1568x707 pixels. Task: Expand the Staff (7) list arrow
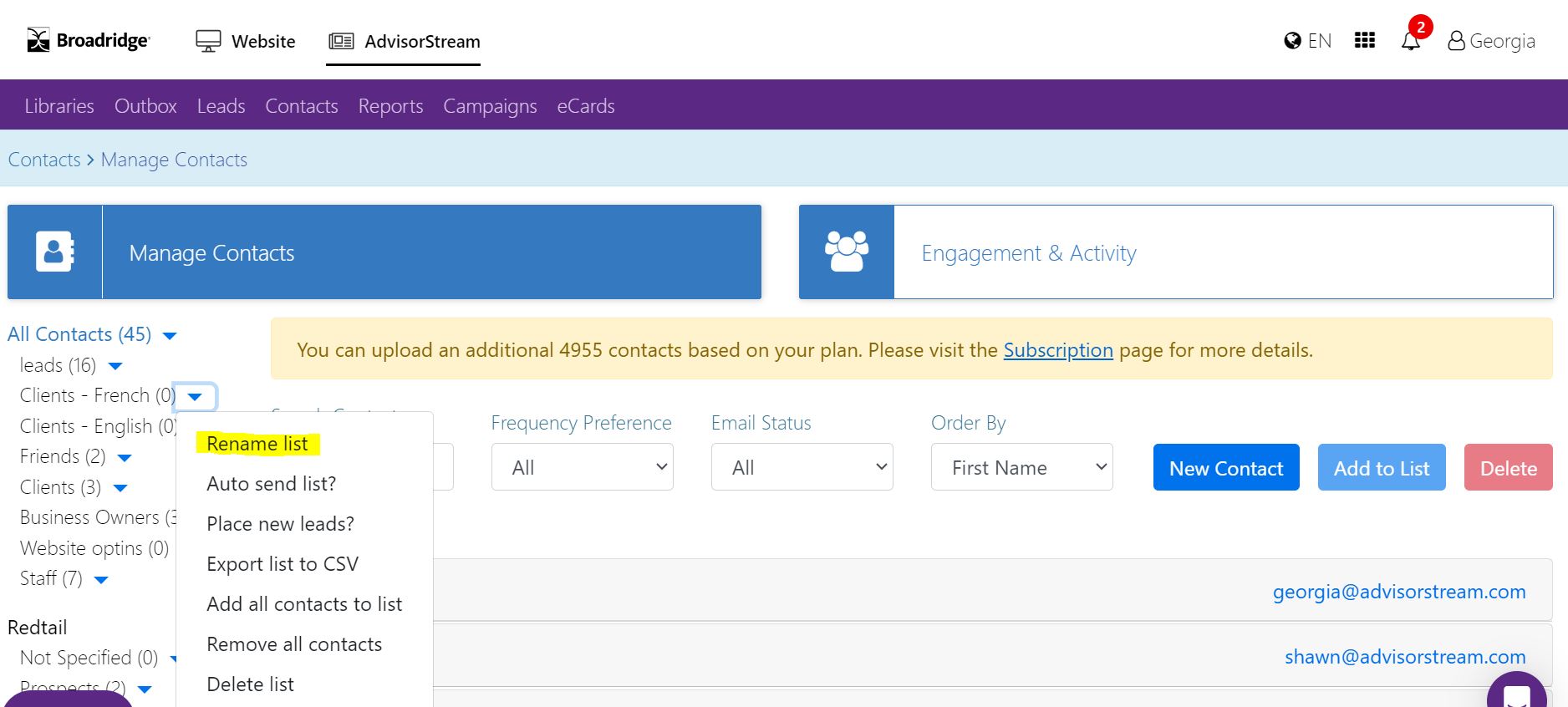pyautogui.click(x=101, y=580)
